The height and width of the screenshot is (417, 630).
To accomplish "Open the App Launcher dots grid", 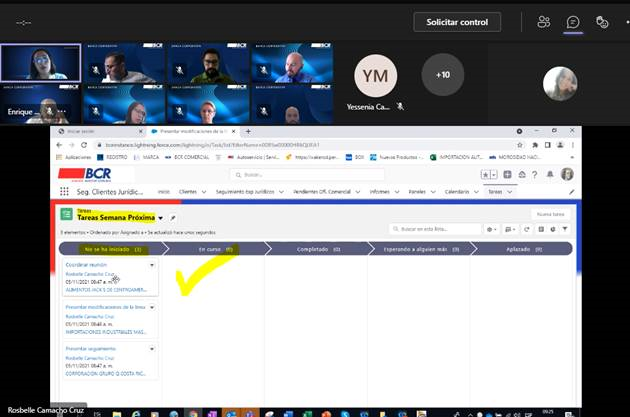I will click(64, 192).
